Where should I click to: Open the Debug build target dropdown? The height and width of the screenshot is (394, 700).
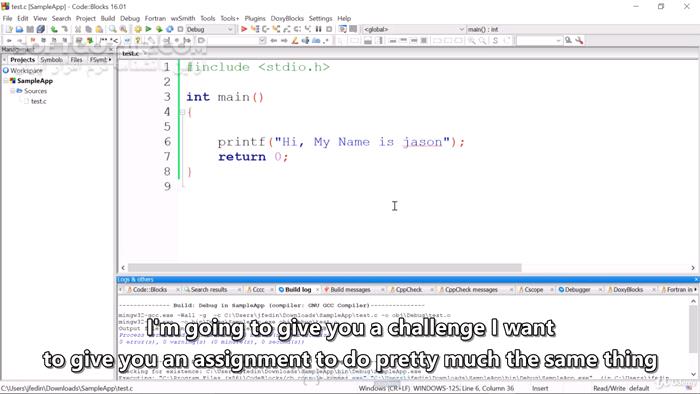point(210,29)
